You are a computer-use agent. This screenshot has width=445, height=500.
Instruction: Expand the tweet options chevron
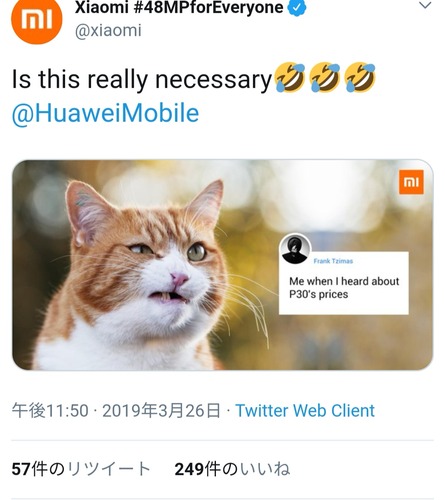(x=425, y=5)
